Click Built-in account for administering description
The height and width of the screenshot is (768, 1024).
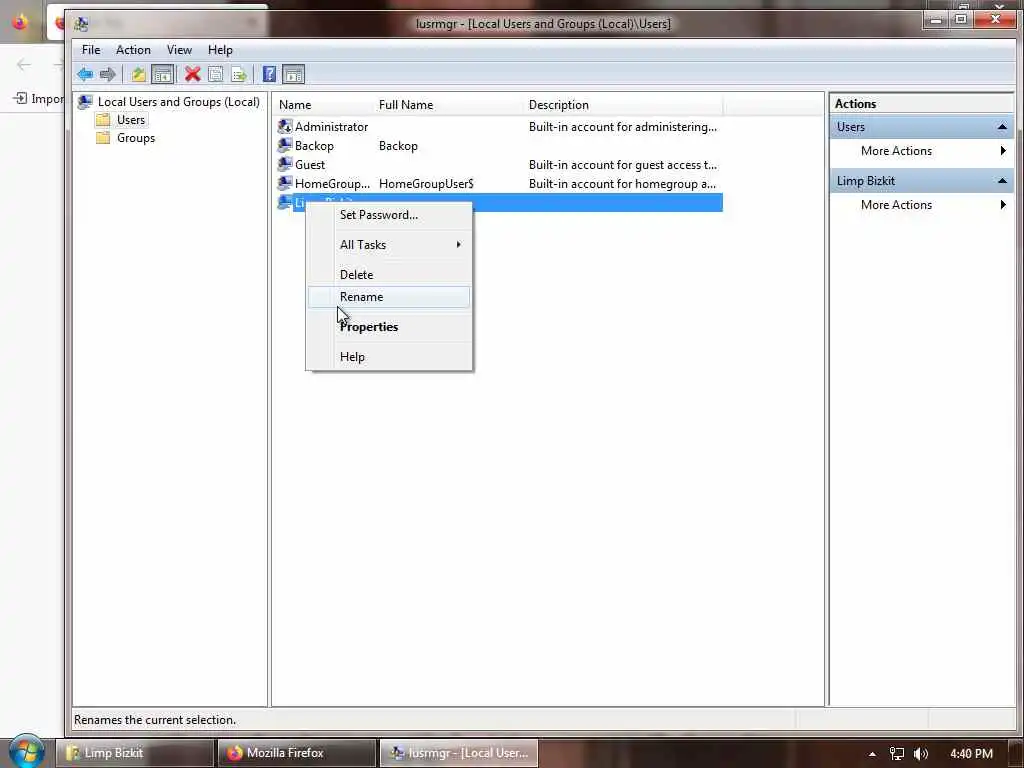point(622,127)
